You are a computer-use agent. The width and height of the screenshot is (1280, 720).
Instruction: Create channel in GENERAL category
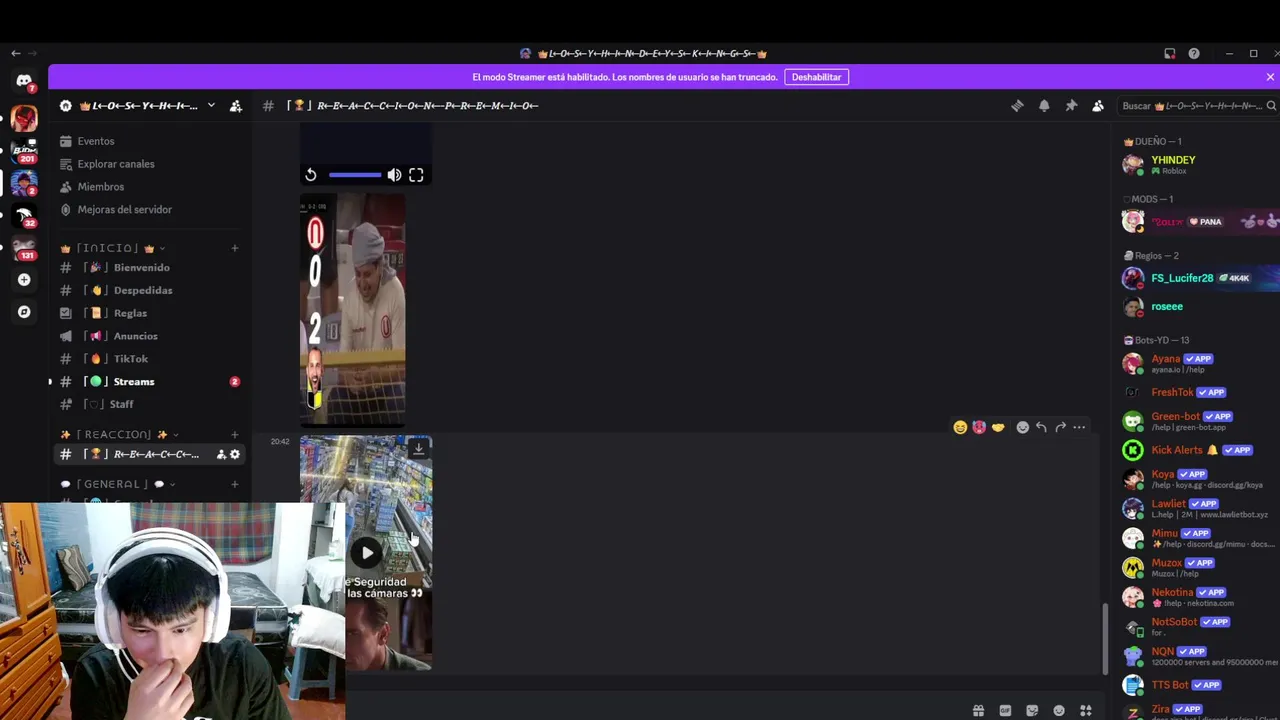(x=235, y=484)
